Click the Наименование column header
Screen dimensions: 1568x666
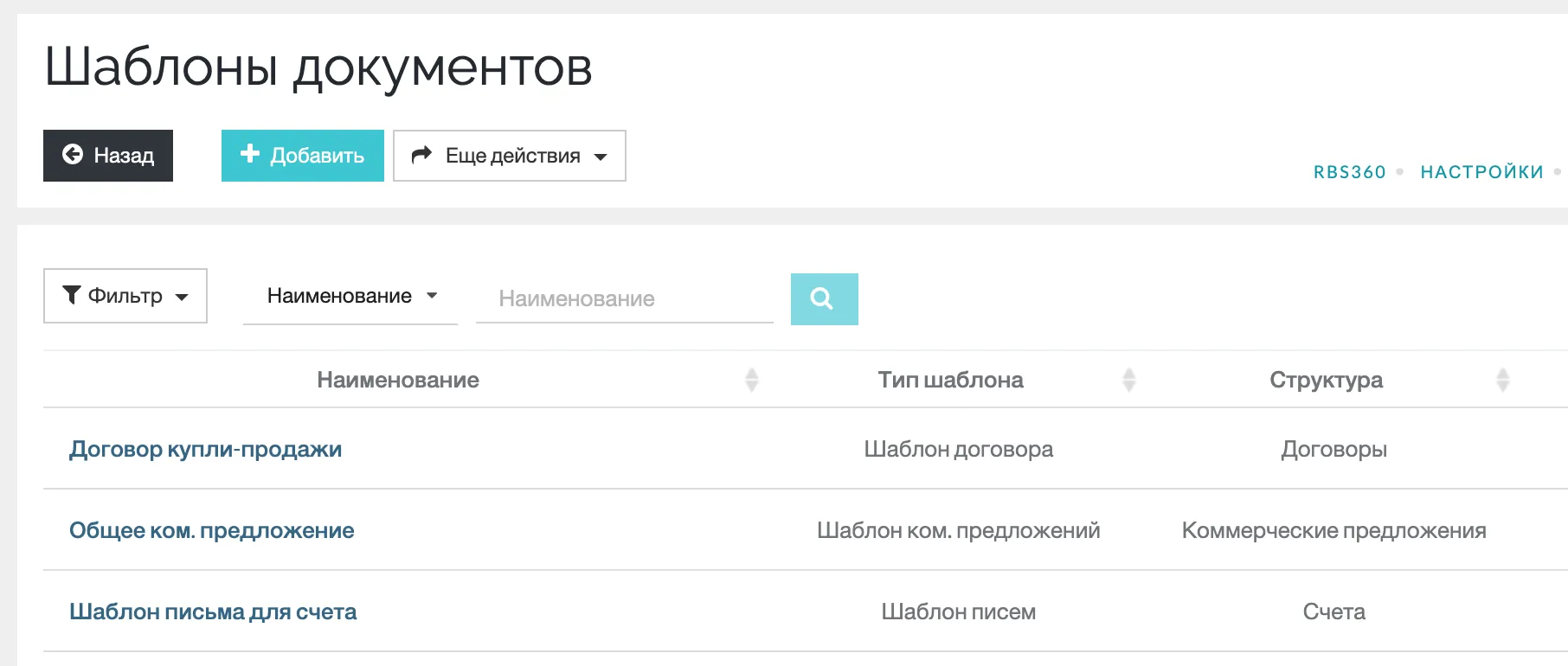(x=397, y=380)
